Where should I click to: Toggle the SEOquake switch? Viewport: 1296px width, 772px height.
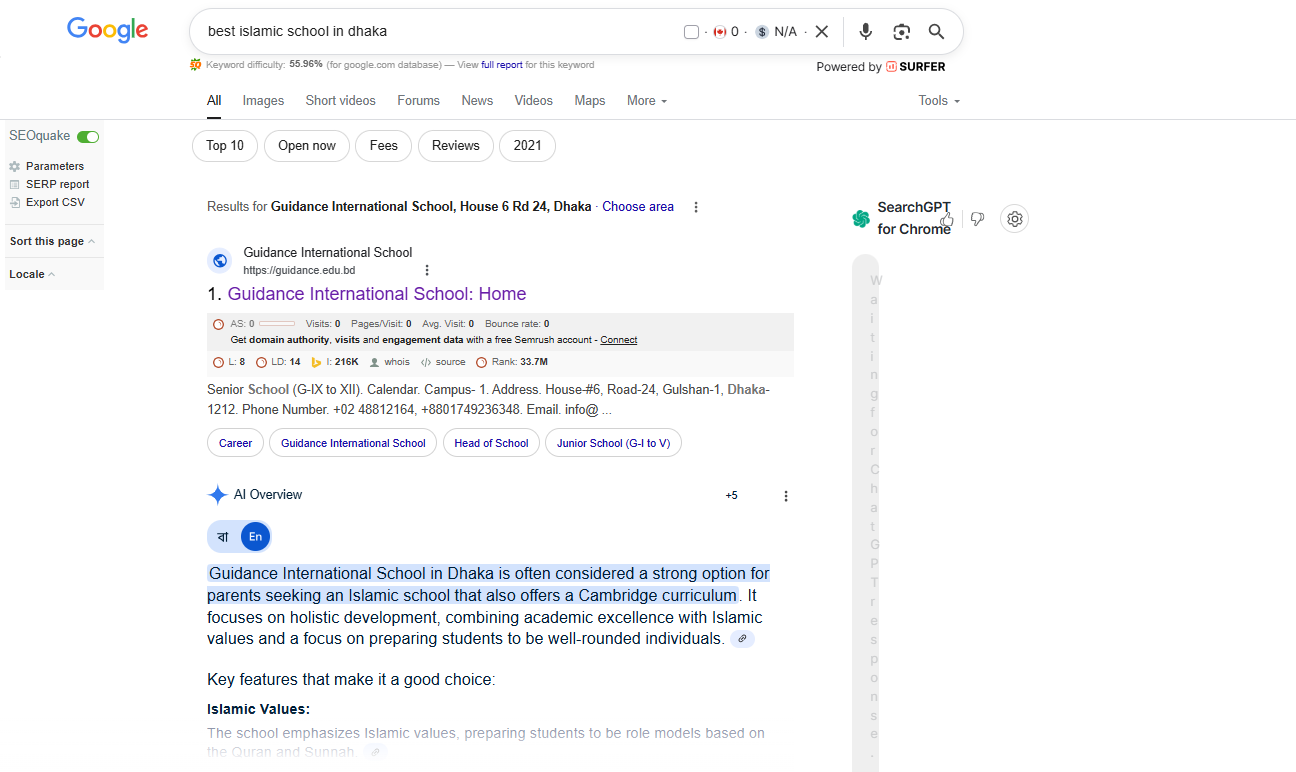click(x=88, y=136)
